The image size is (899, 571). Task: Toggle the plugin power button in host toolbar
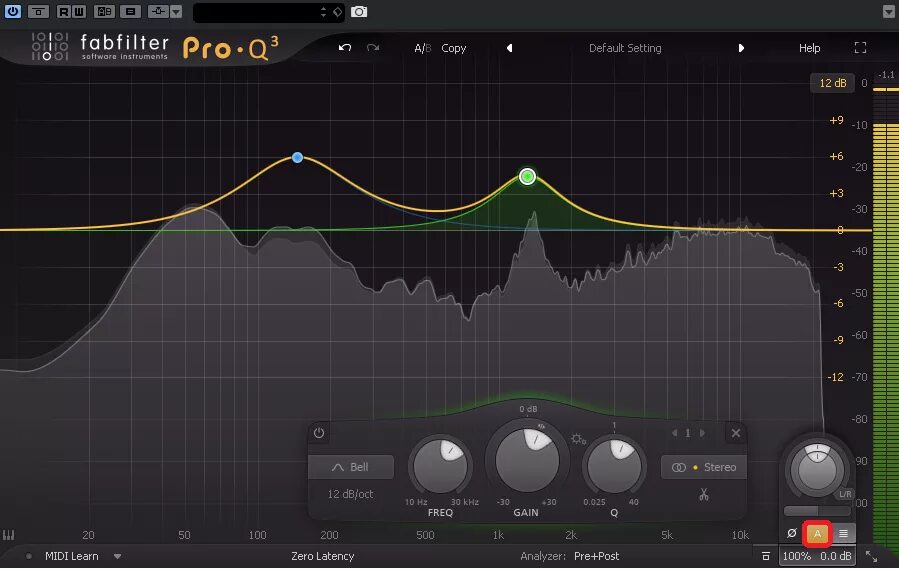point(13,11)
